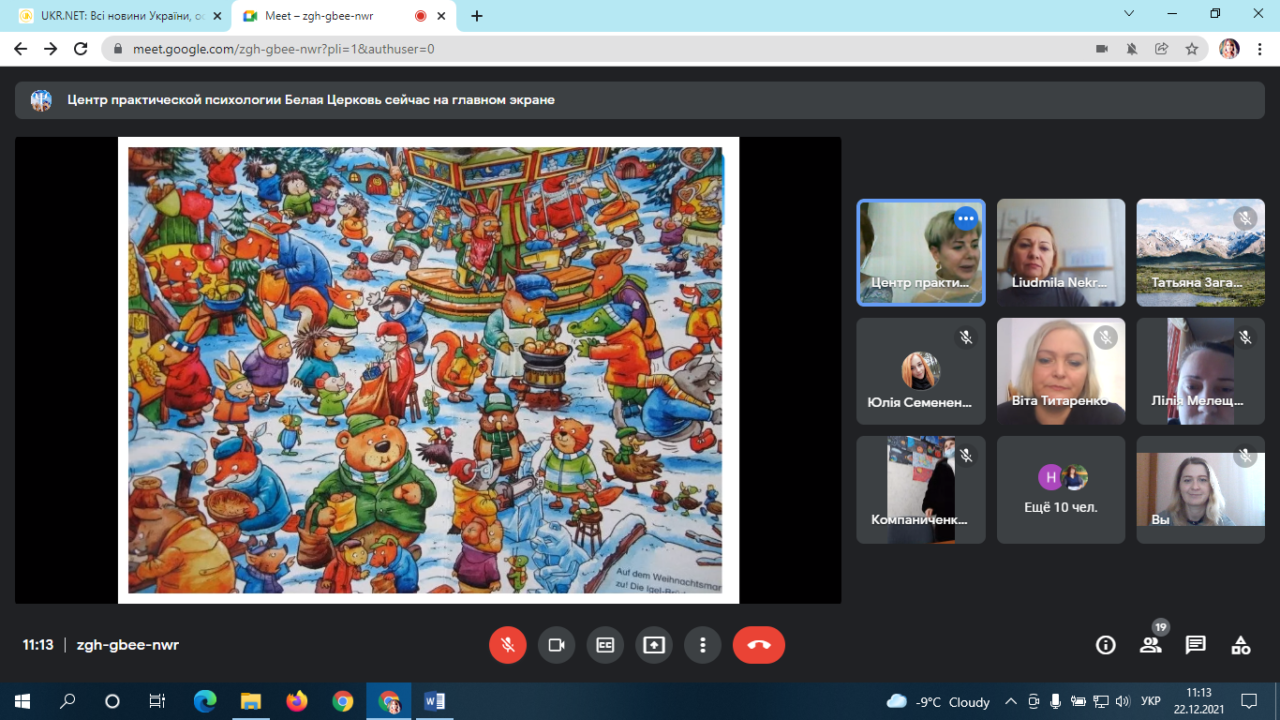Open the Windows notification center
The image size is (1280, 720).
[x=1249, y=701]
